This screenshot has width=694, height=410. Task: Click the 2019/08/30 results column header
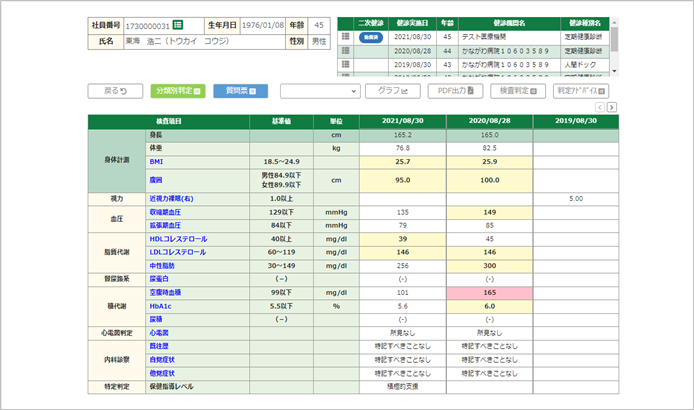click(576, 121)
